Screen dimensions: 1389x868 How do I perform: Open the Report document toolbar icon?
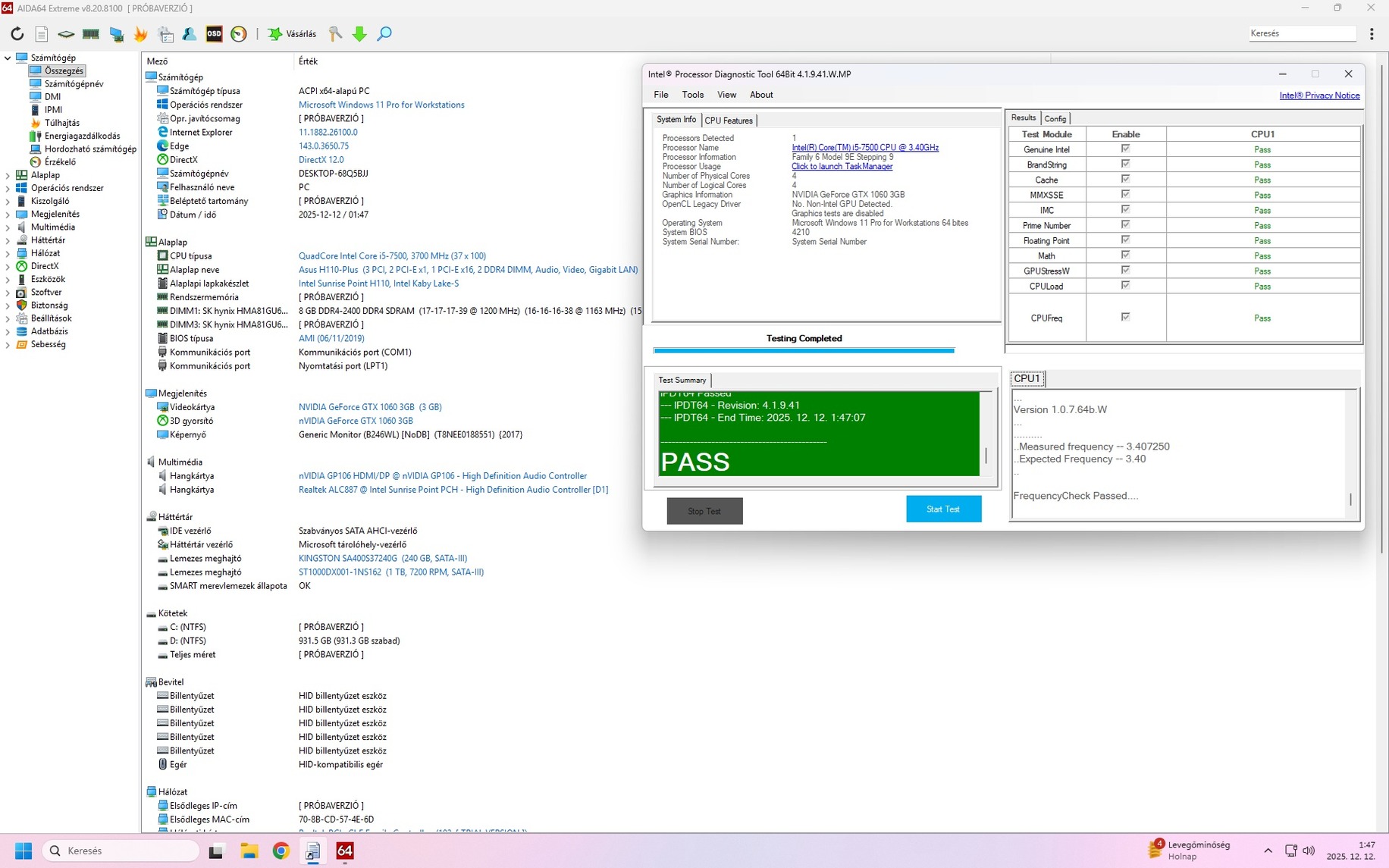pos(42,34)
